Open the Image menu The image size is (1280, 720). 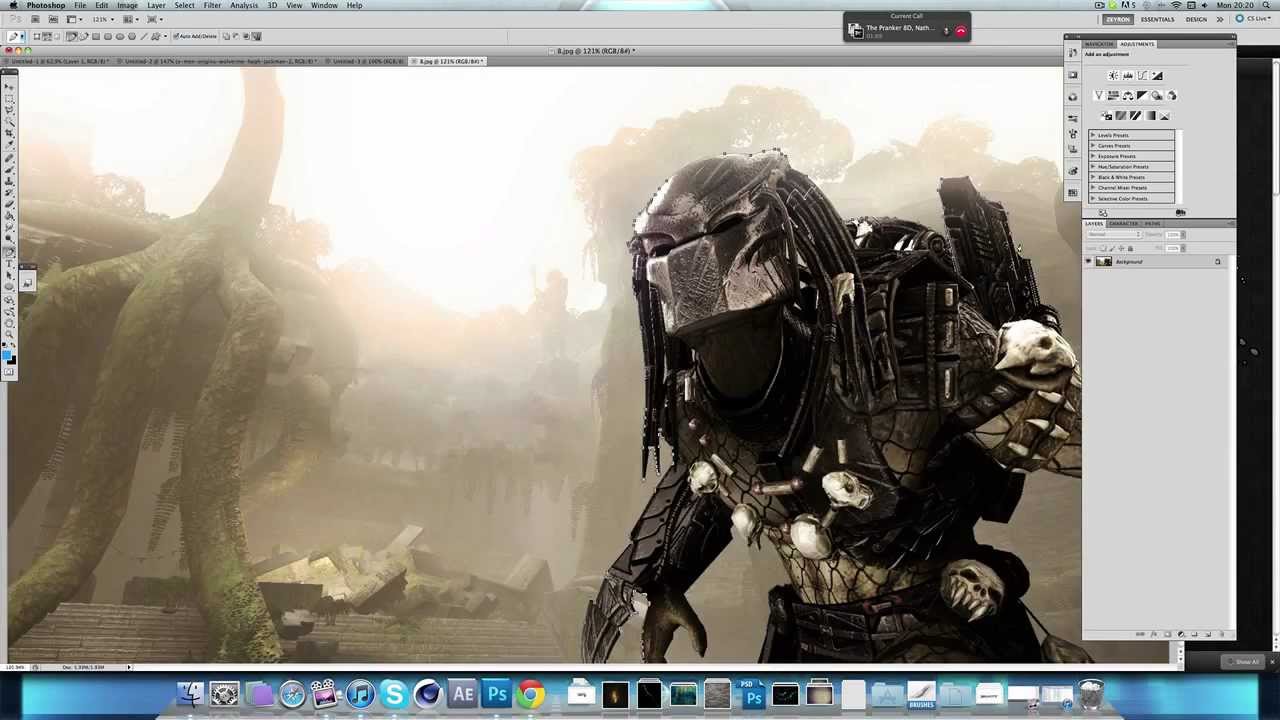127,5
